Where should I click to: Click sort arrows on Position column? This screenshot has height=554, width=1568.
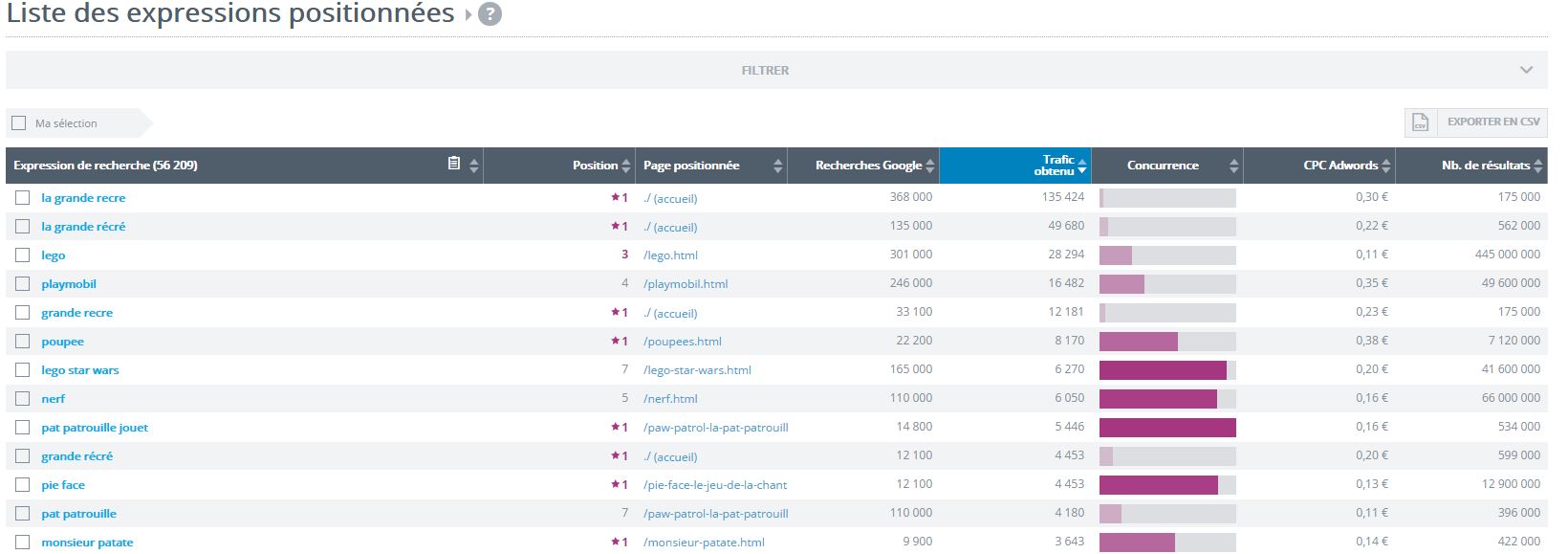[626, 166]
